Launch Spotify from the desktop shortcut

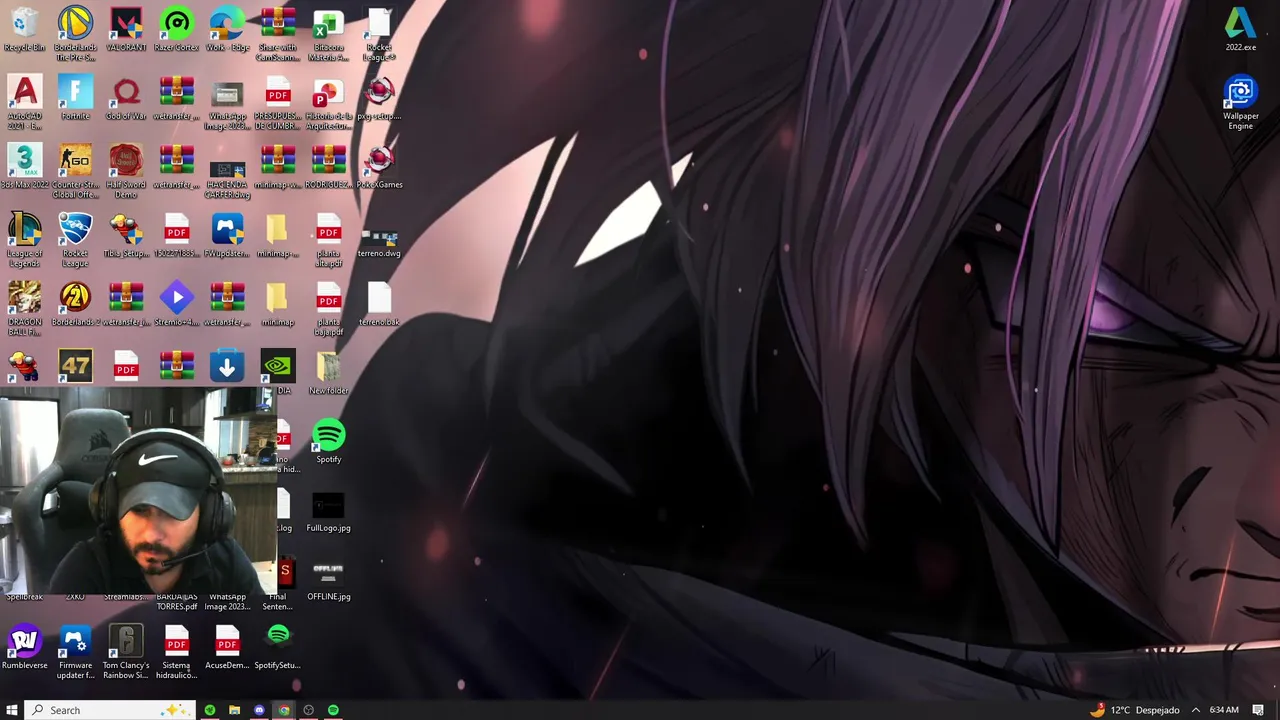pyautogui.click(x=328, y=442)
